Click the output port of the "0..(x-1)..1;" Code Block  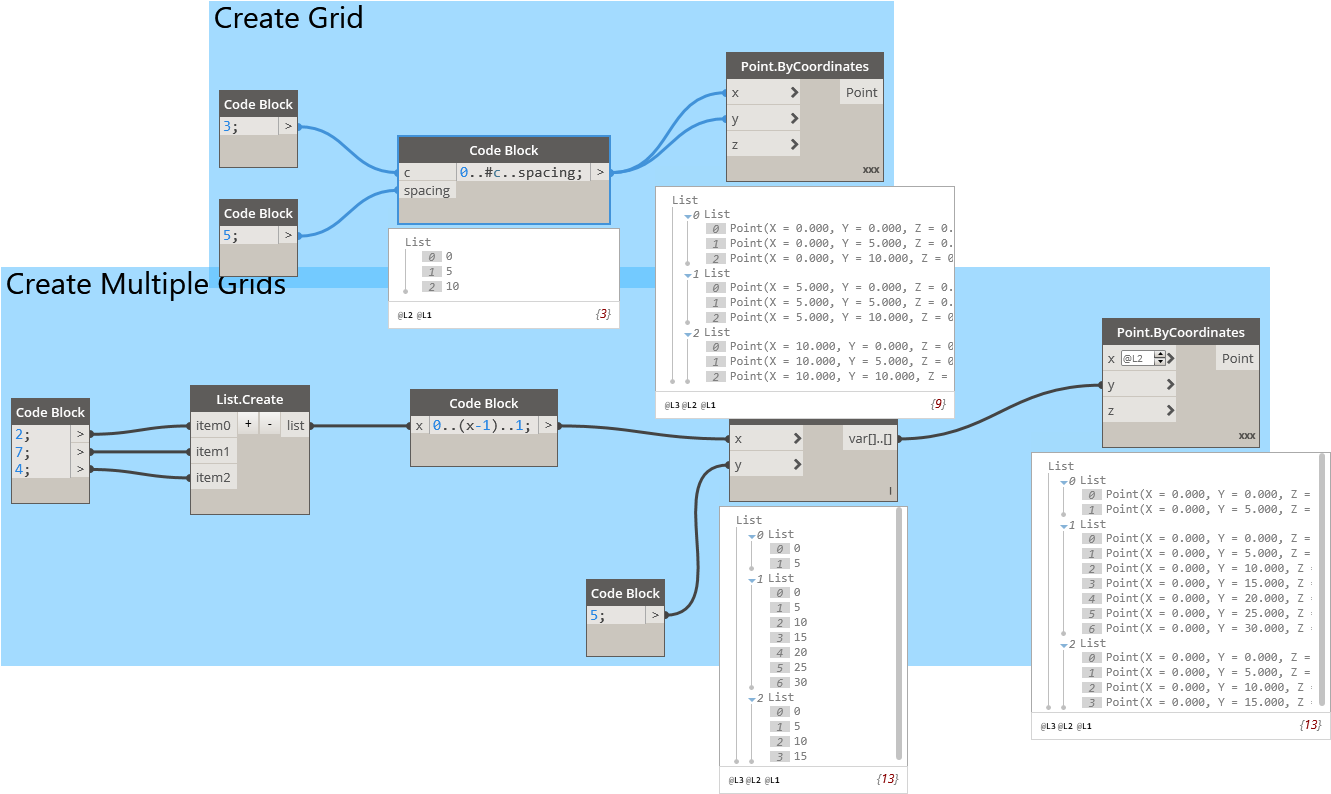pos(549,425)
